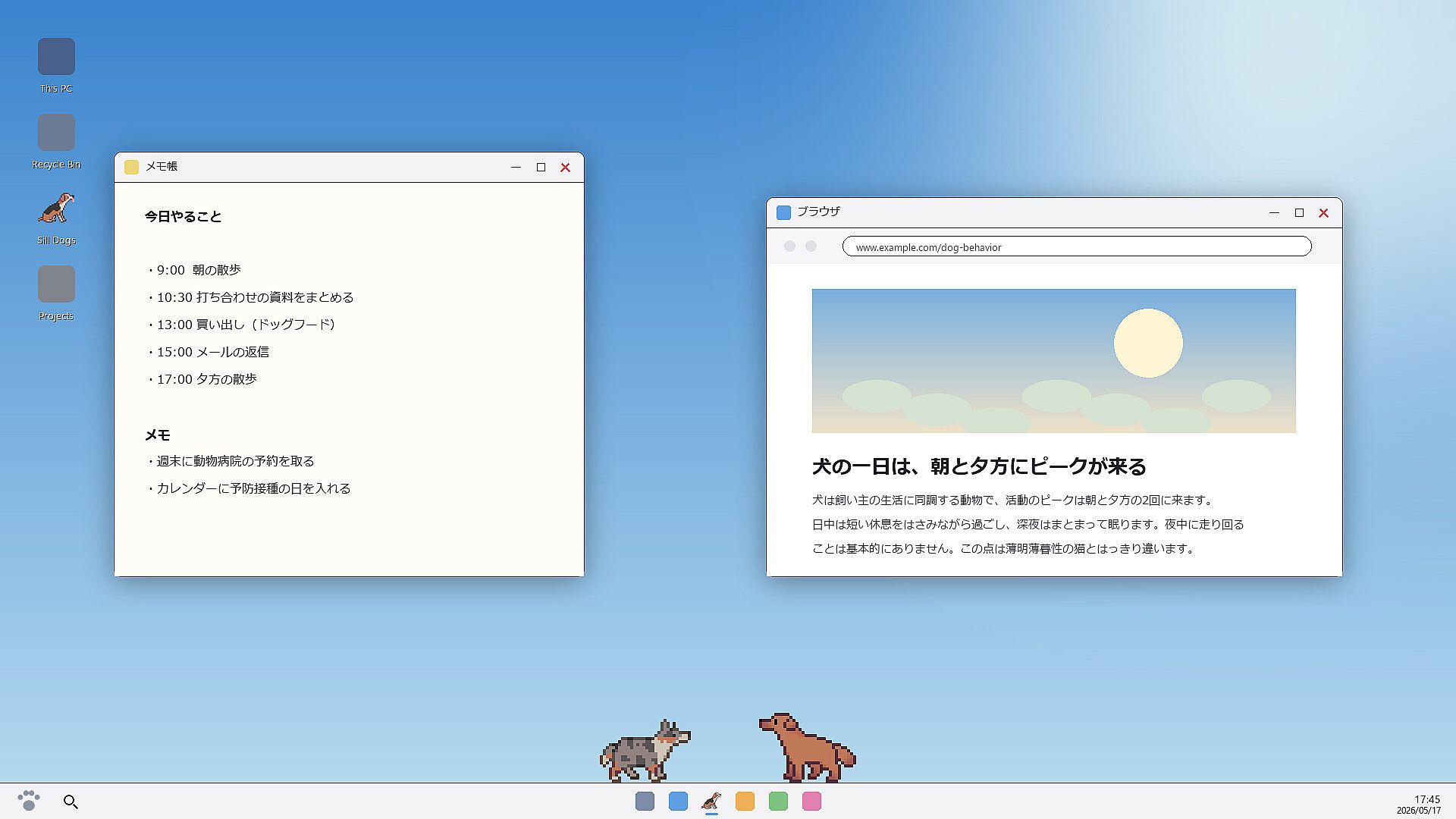
Task: Click the paw start menu icon
Action: [x=29, y=801]
